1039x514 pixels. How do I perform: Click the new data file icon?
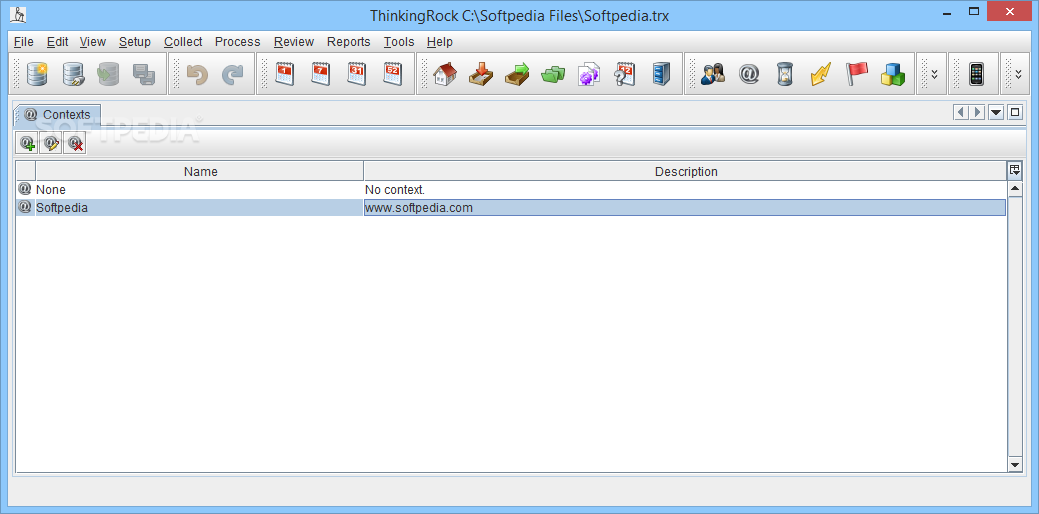coord(37,74)
